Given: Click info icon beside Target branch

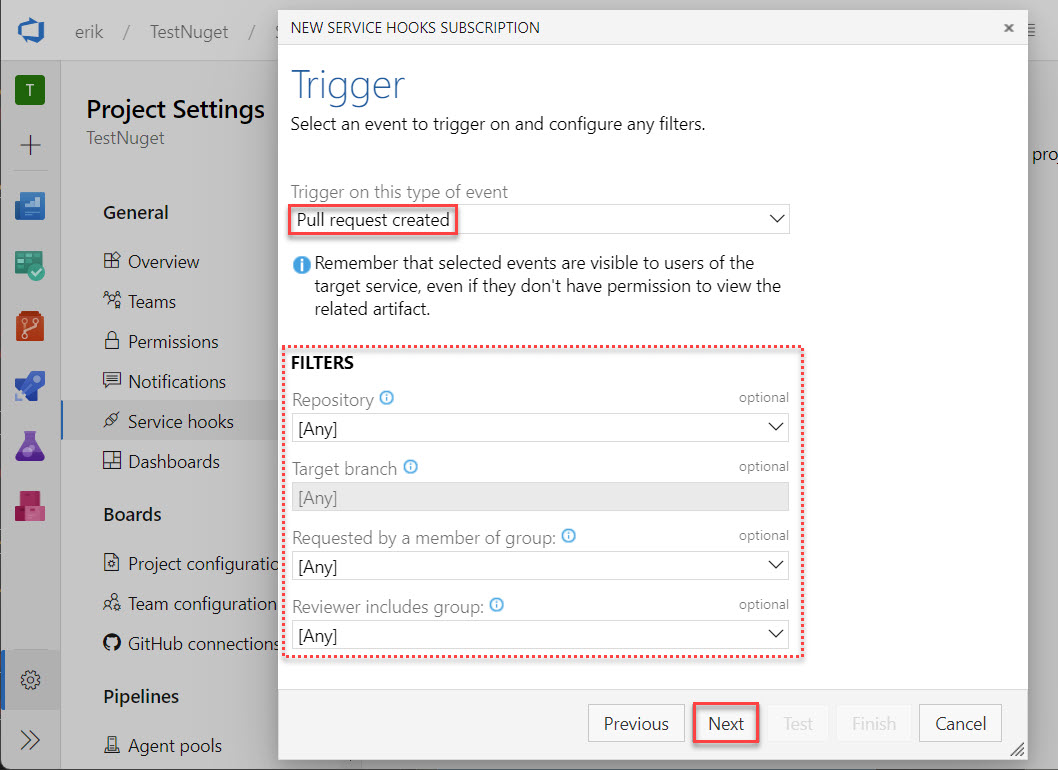Looking at the screenshot, I should click(x=410, y=466).
